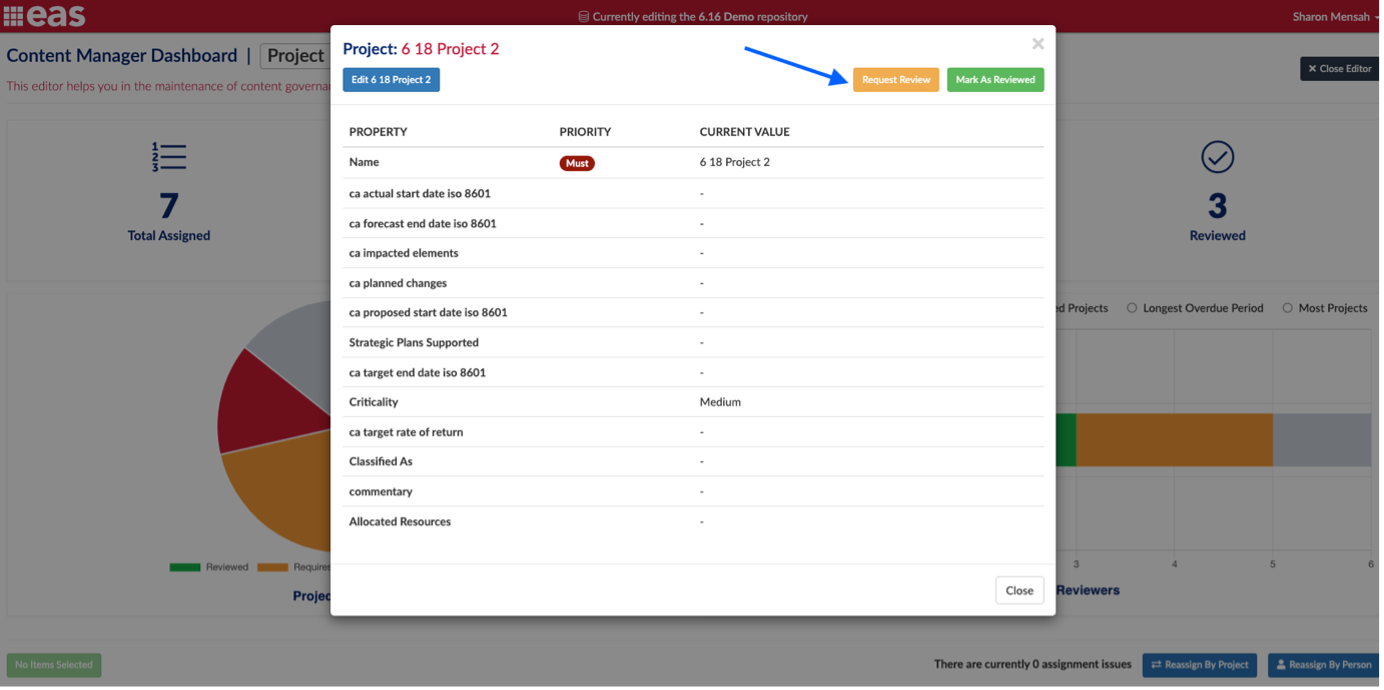Screen dimensions: 1384x690
Task: Click the No Items Selected button
Action: [x=54, y=665]
